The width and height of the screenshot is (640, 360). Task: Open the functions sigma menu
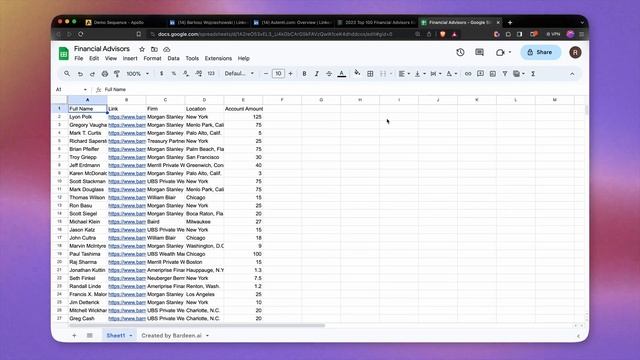click(533, 74)
